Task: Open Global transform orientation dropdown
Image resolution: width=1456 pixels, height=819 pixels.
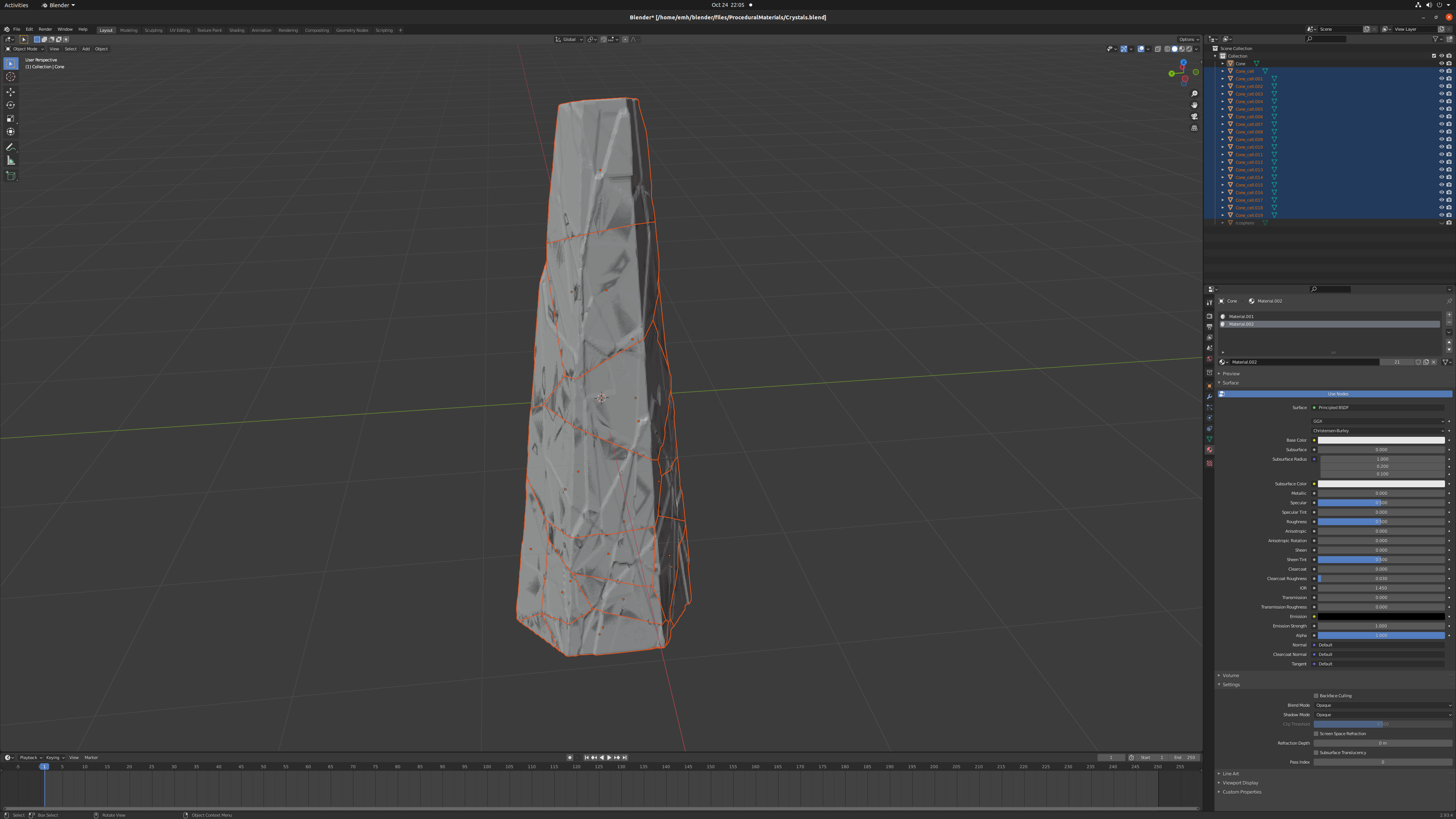Action: click(x=569, y=39)
